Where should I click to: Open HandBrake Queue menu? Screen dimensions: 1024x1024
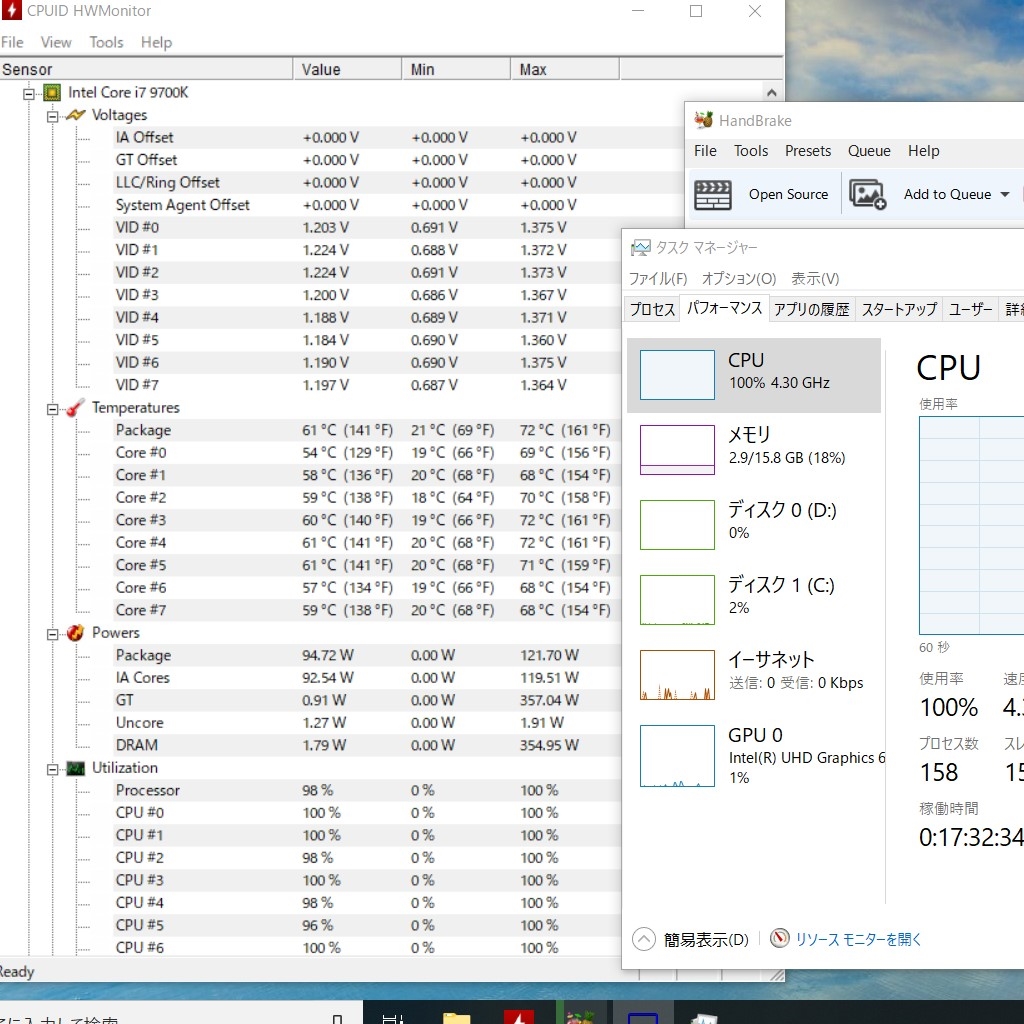(x=869, y=151)
